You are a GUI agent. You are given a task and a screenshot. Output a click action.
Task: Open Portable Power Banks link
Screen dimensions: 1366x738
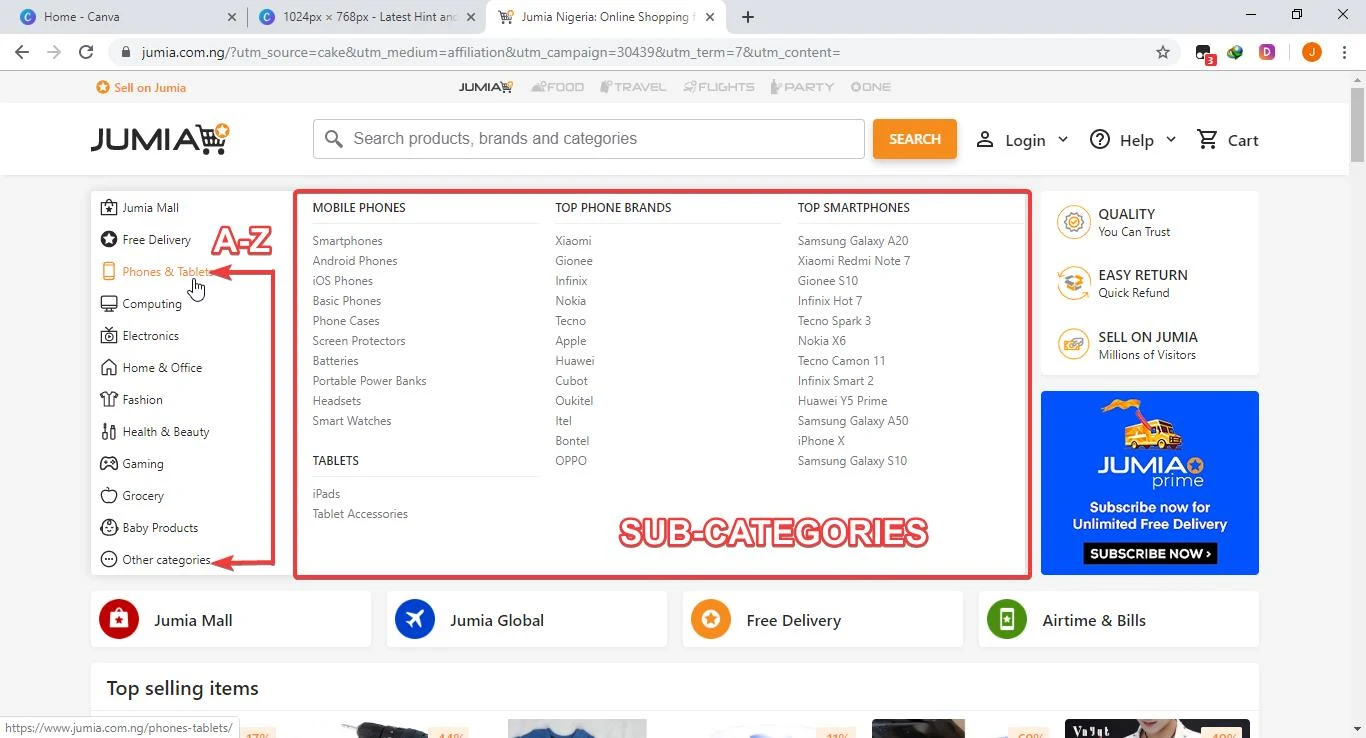[x=369, y=381]
